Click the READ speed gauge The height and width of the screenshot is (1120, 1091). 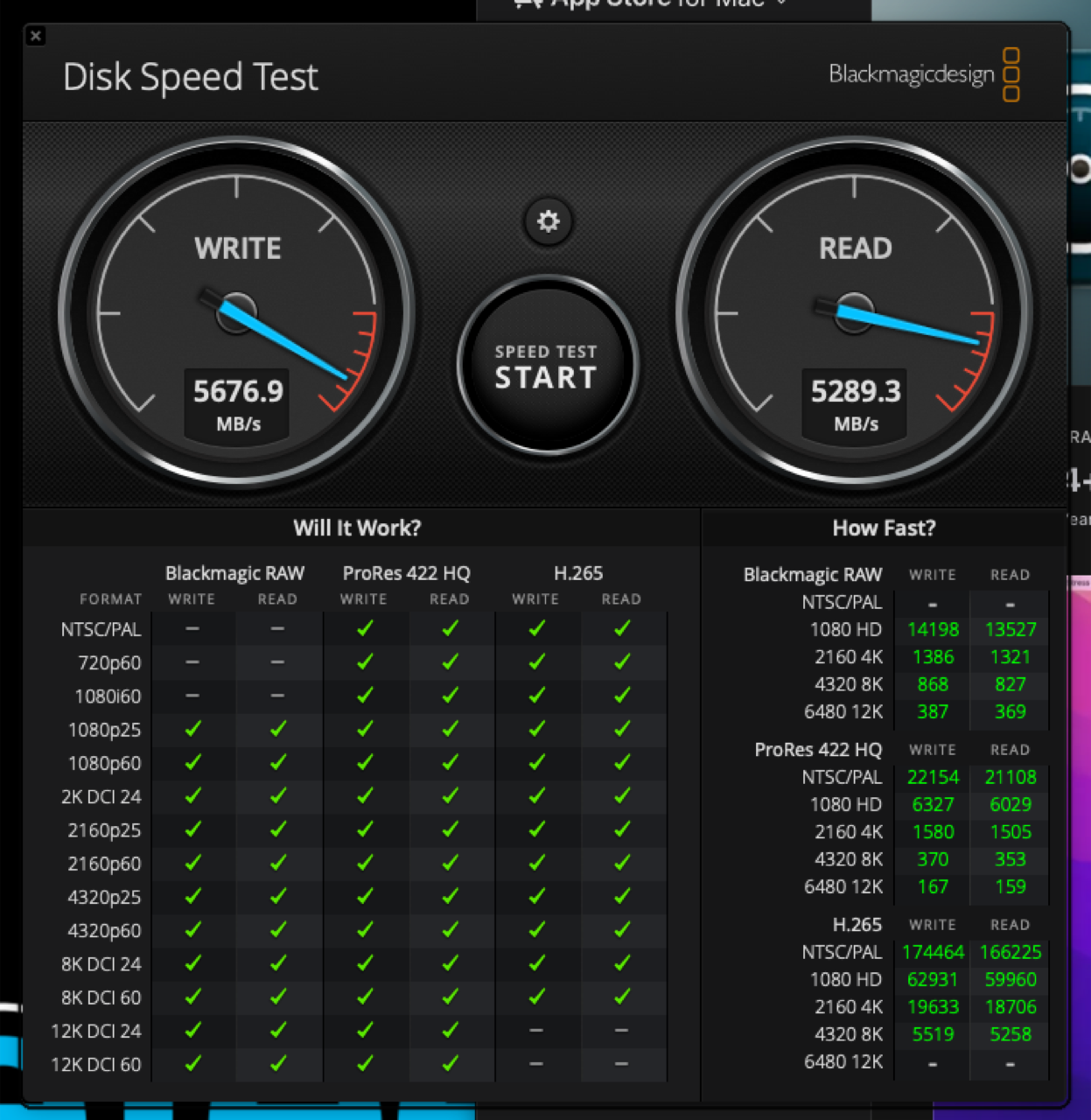click(855, 311)
